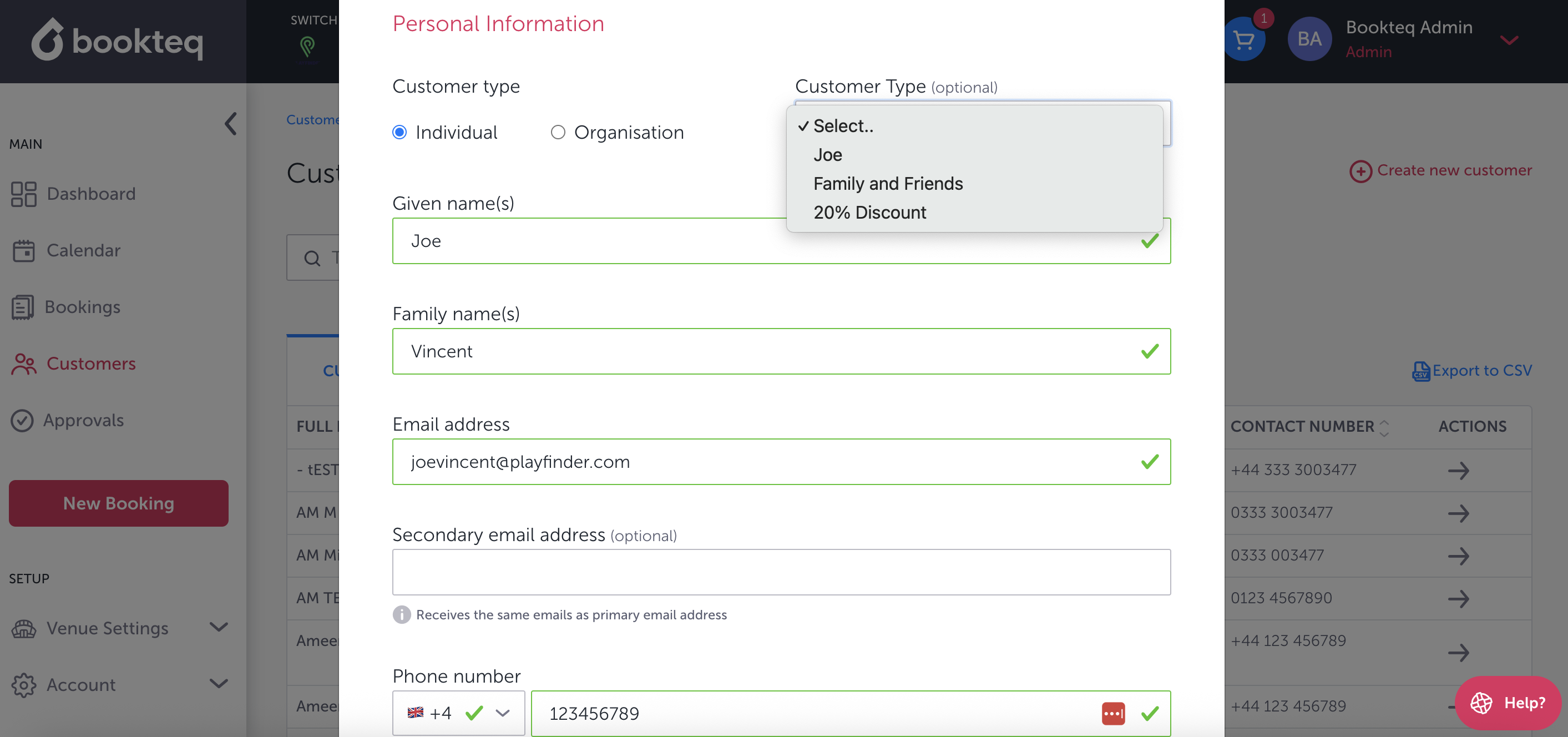
Task: Click the Bookings sidebar icon
Action: tap(23, 307)
